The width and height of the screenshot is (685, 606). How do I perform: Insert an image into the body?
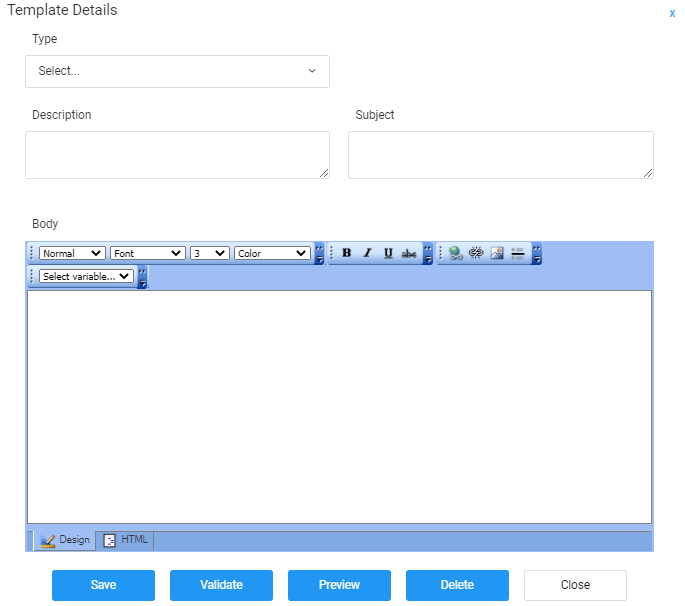pyautogui.click(x=497, y=254)
